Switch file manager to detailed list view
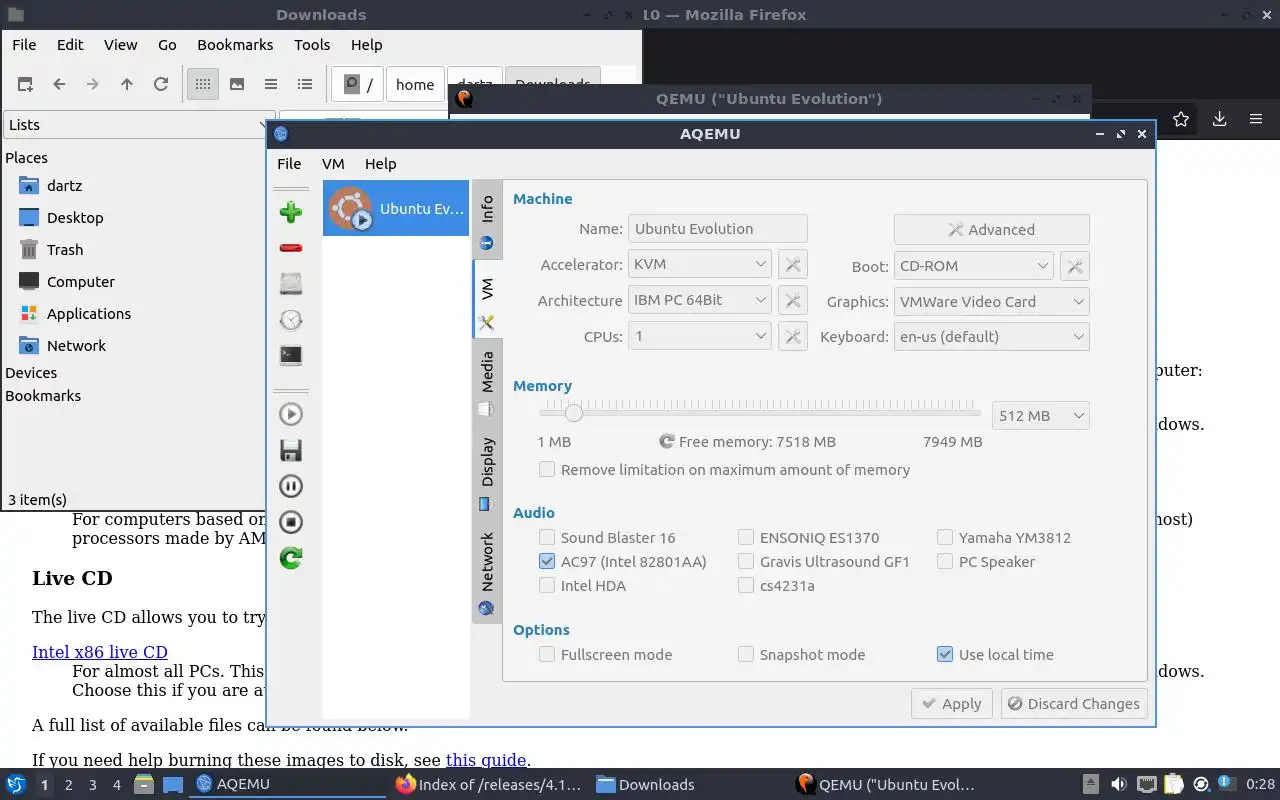Image resolution: width=1280 pixels, height=800 pixels. [305, 84]
